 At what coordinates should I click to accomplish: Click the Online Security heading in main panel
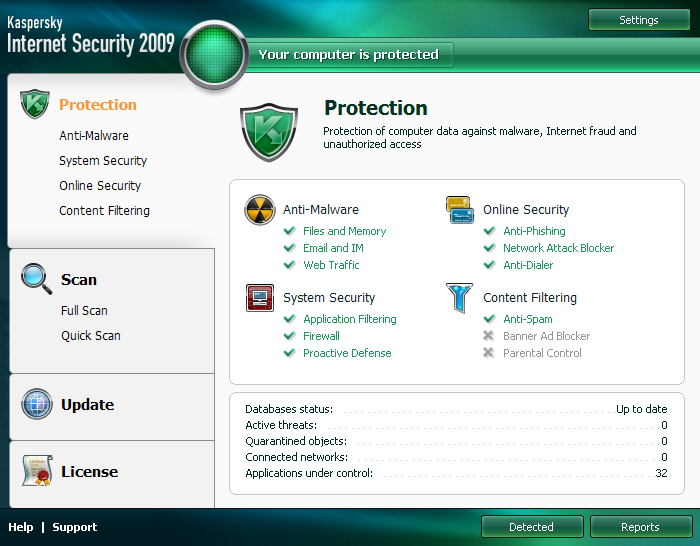pos(526,209)
